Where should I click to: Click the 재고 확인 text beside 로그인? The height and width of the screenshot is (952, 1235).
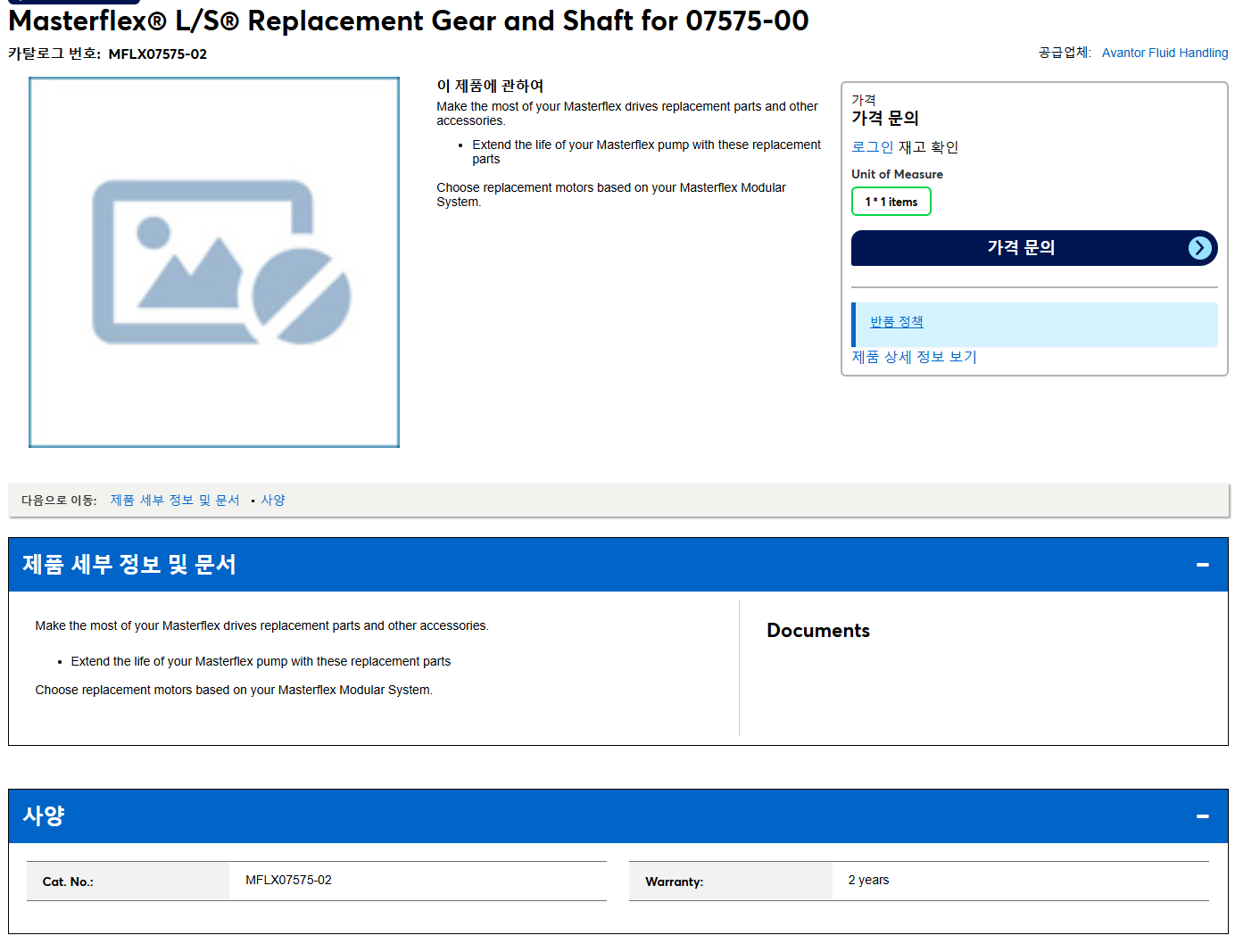click(928, 147)
